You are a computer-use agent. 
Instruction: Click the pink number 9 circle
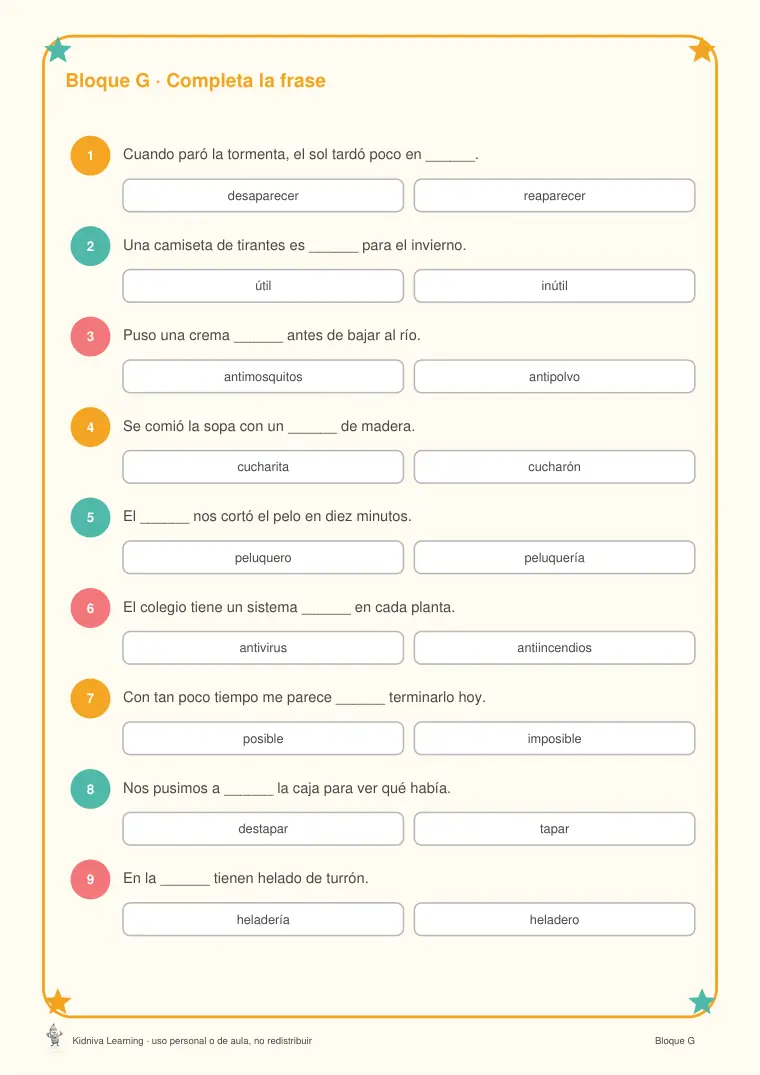pos(90,880)
